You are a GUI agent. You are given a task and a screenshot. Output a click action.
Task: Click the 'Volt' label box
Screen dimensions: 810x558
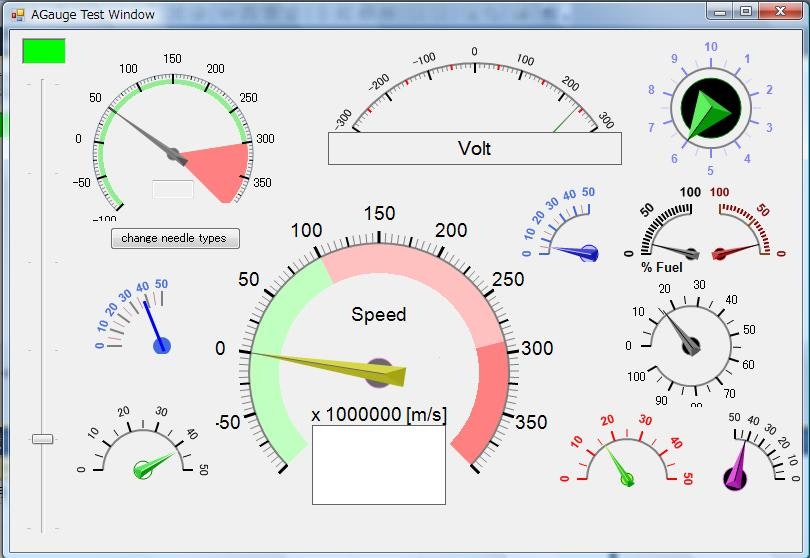tap(475, 148)
